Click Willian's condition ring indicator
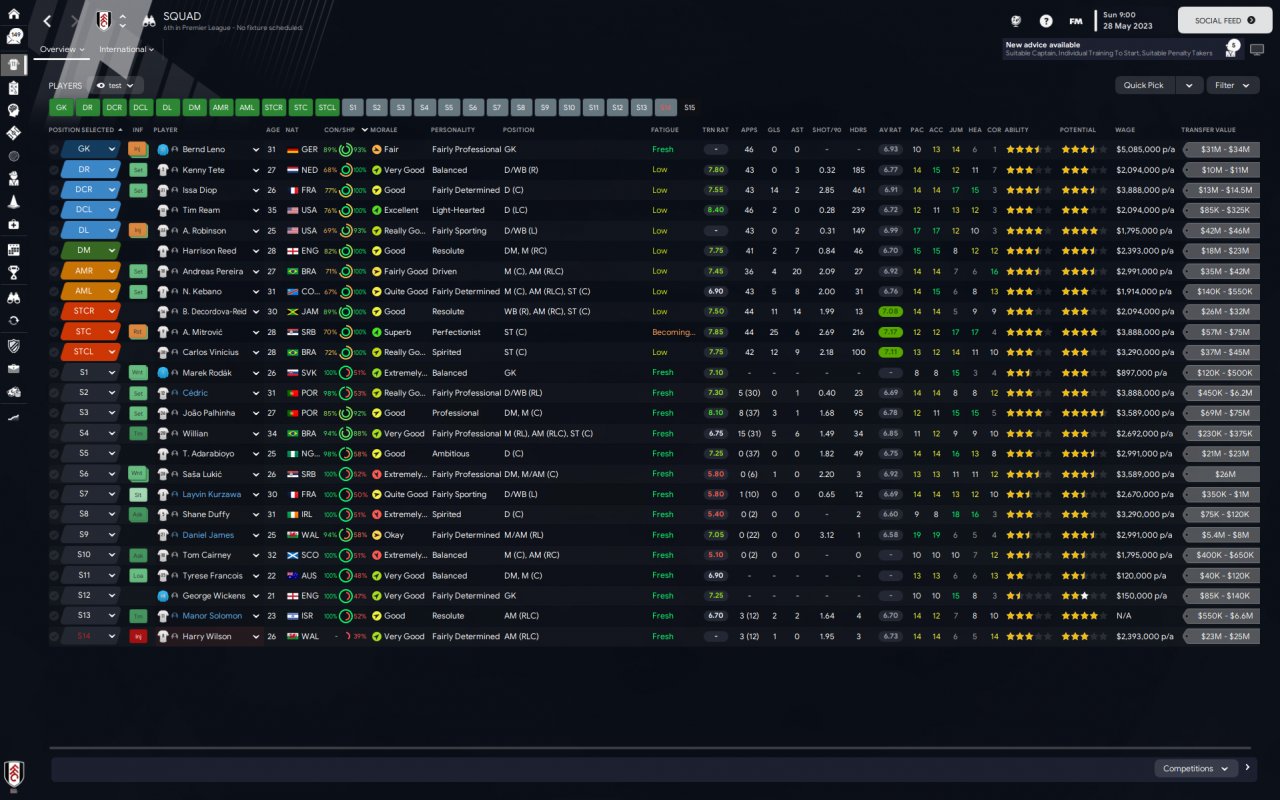This screenshot has height=800, width=1280. [345, 434]
